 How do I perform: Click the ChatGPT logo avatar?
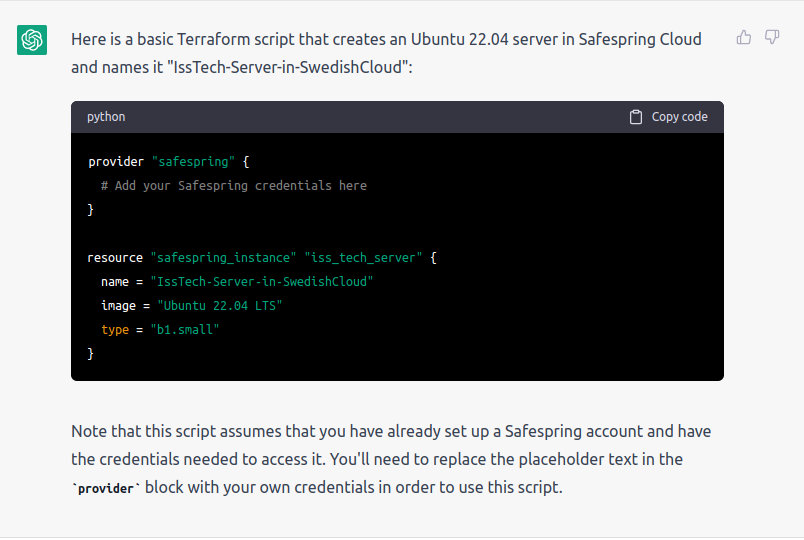(x=32, y=40)
